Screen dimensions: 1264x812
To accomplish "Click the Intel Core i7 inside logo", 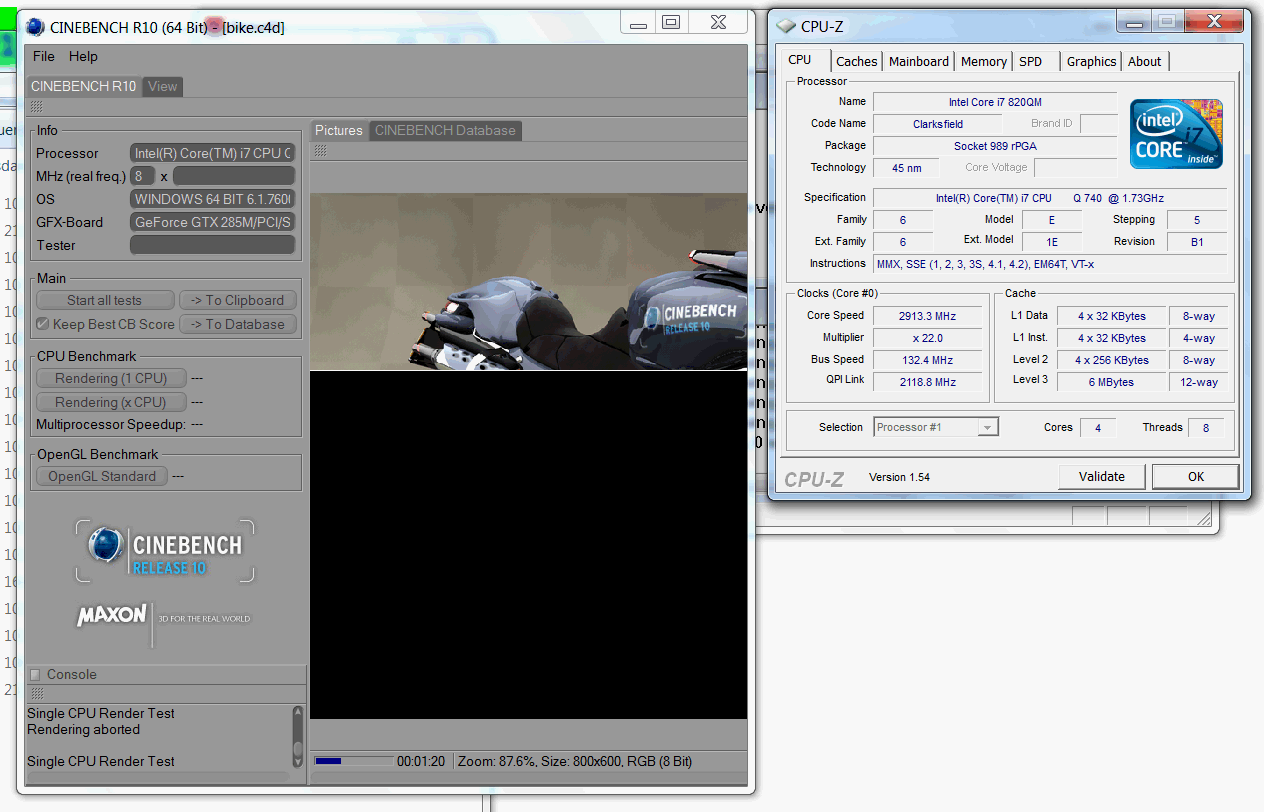I will point(1177,133).
